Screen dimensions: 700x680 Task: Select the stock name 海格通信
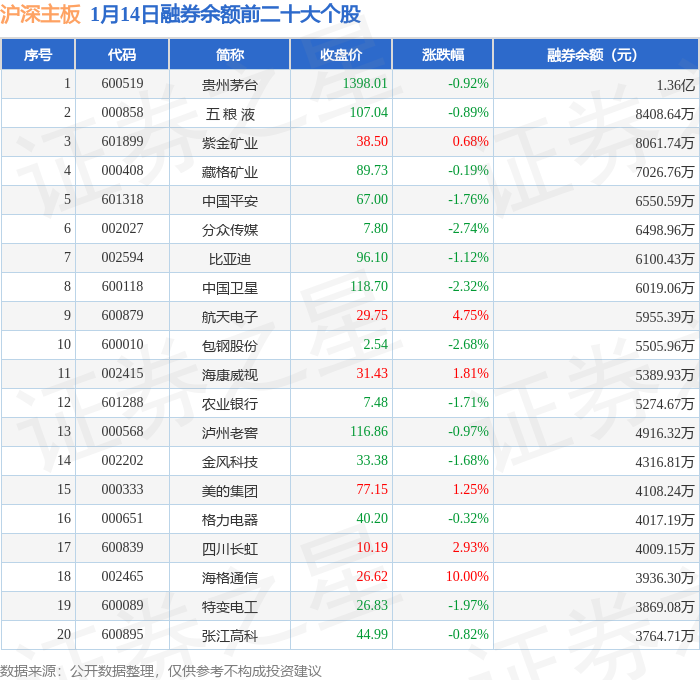pos(229,578)
